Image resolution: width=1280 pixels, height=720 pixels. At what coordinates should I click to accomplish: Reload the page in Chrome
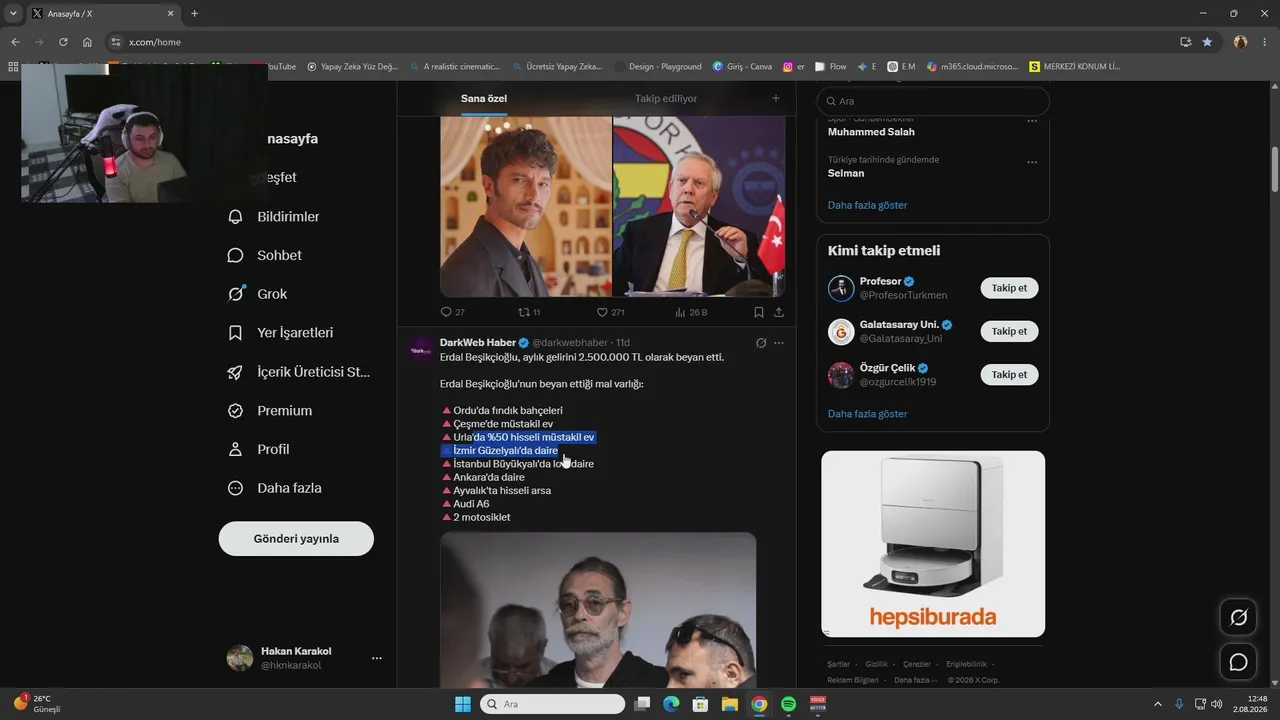(63, 42)
